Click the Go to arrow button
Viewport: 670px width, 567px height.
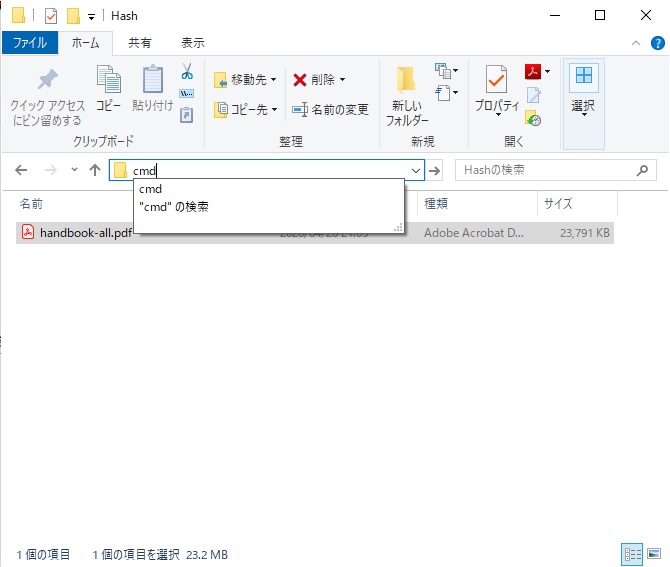click(x=434, y=171)
